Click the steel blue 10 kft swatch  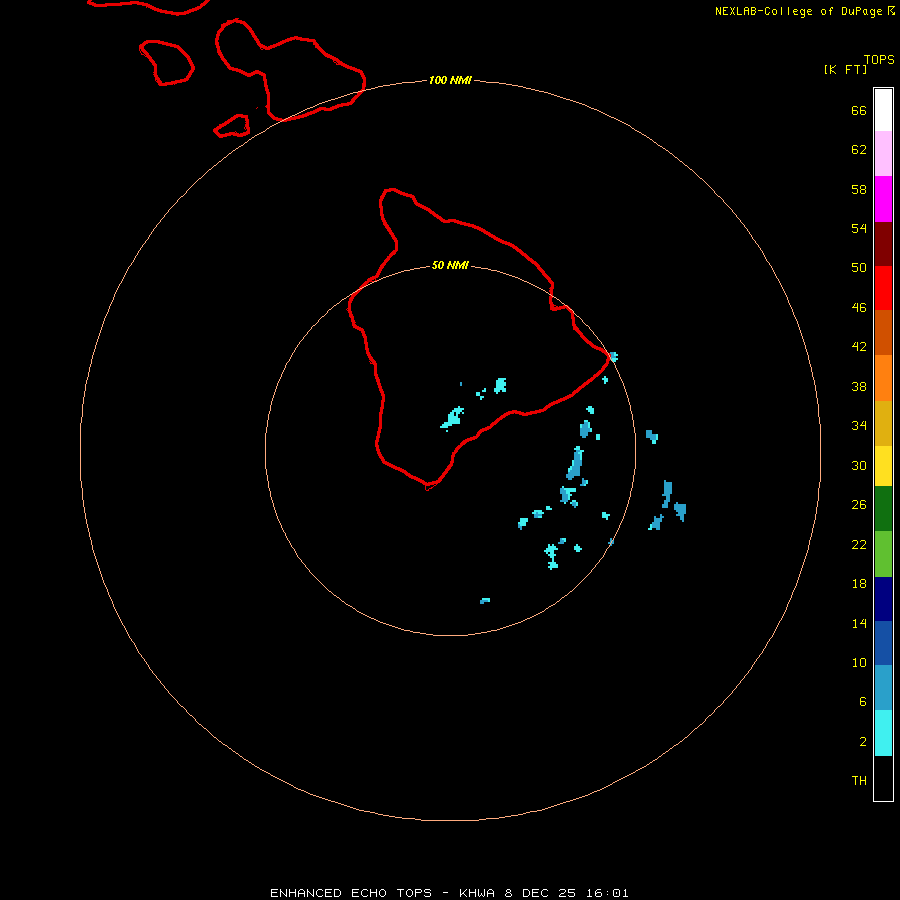[x=883, y=687]
